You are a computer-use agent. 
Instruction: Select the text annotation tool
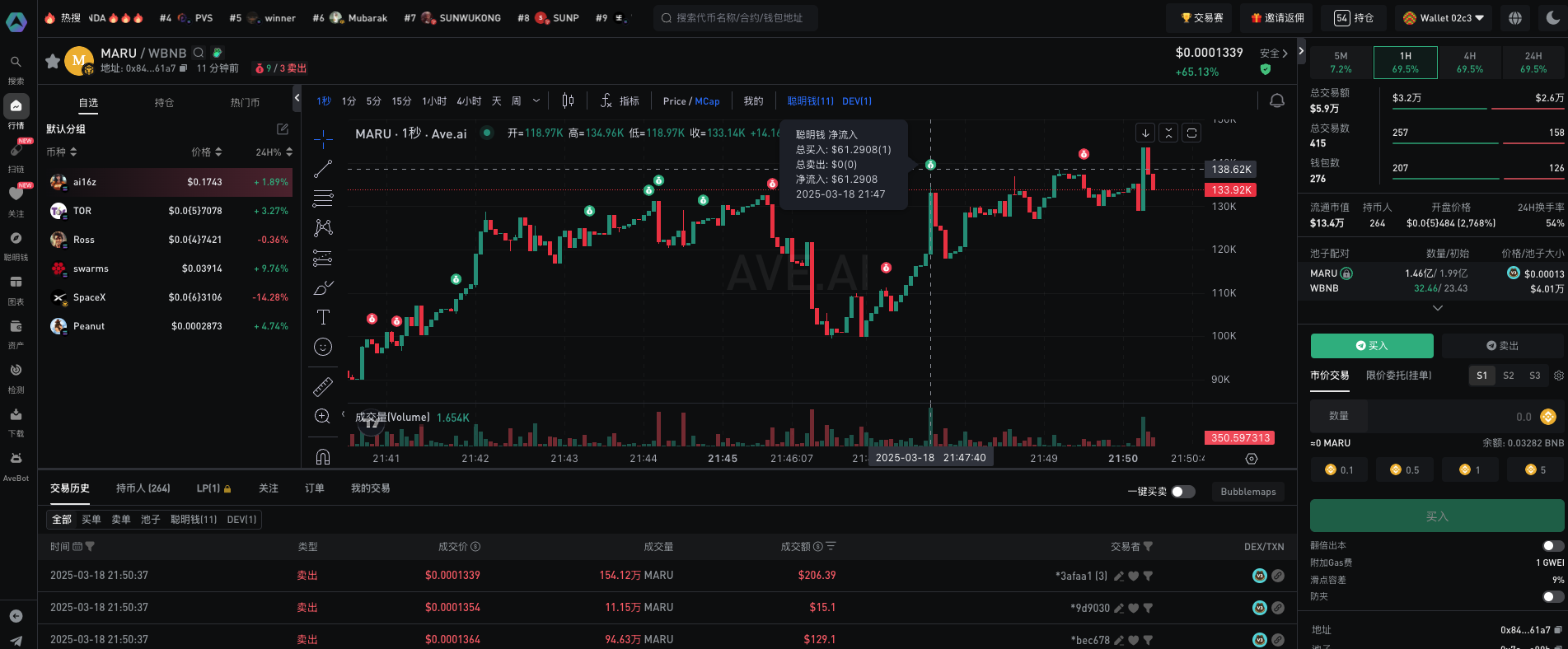323,317
